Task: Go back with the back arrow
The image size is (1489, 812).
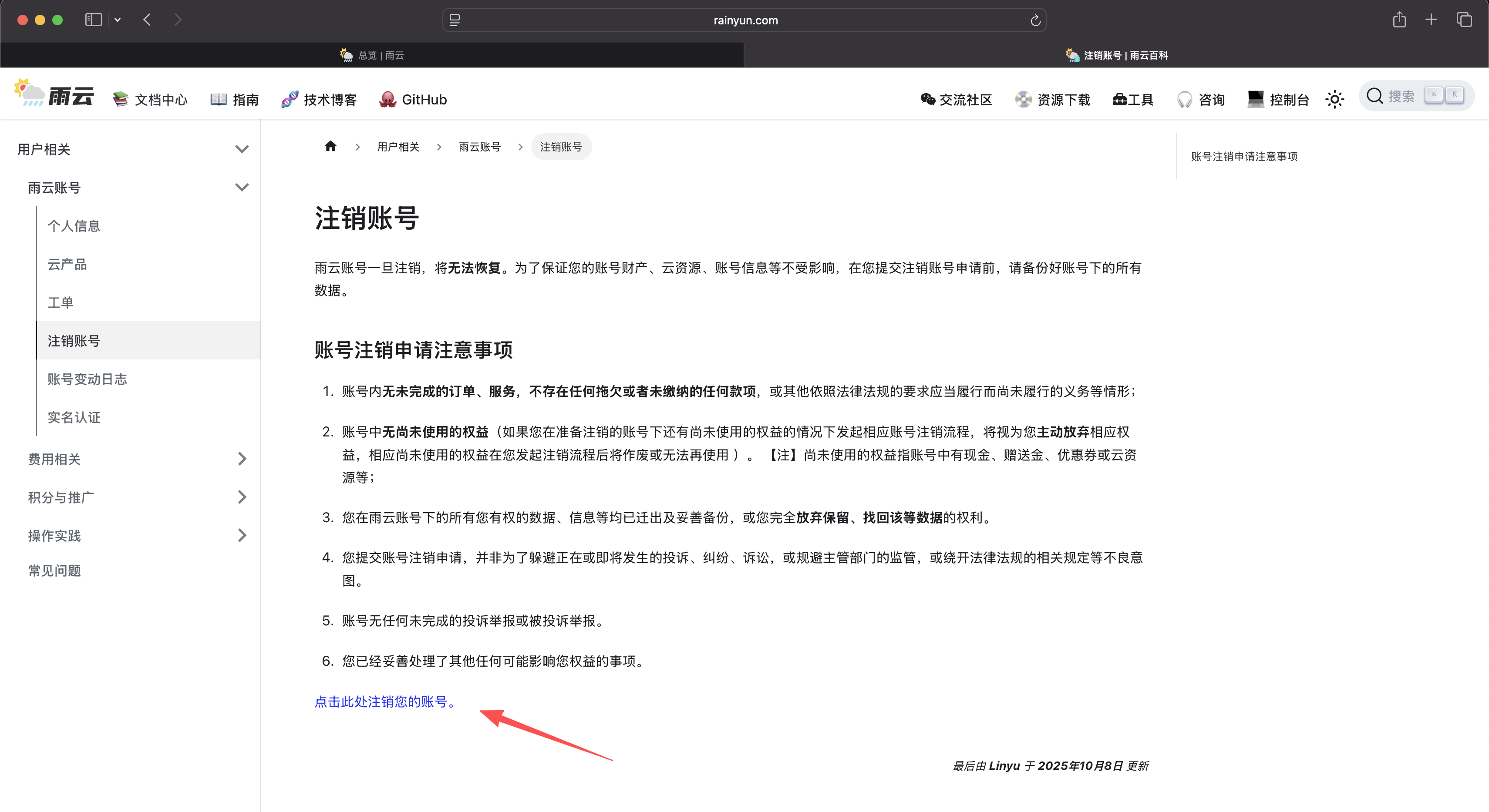Action: coord(148,20)
